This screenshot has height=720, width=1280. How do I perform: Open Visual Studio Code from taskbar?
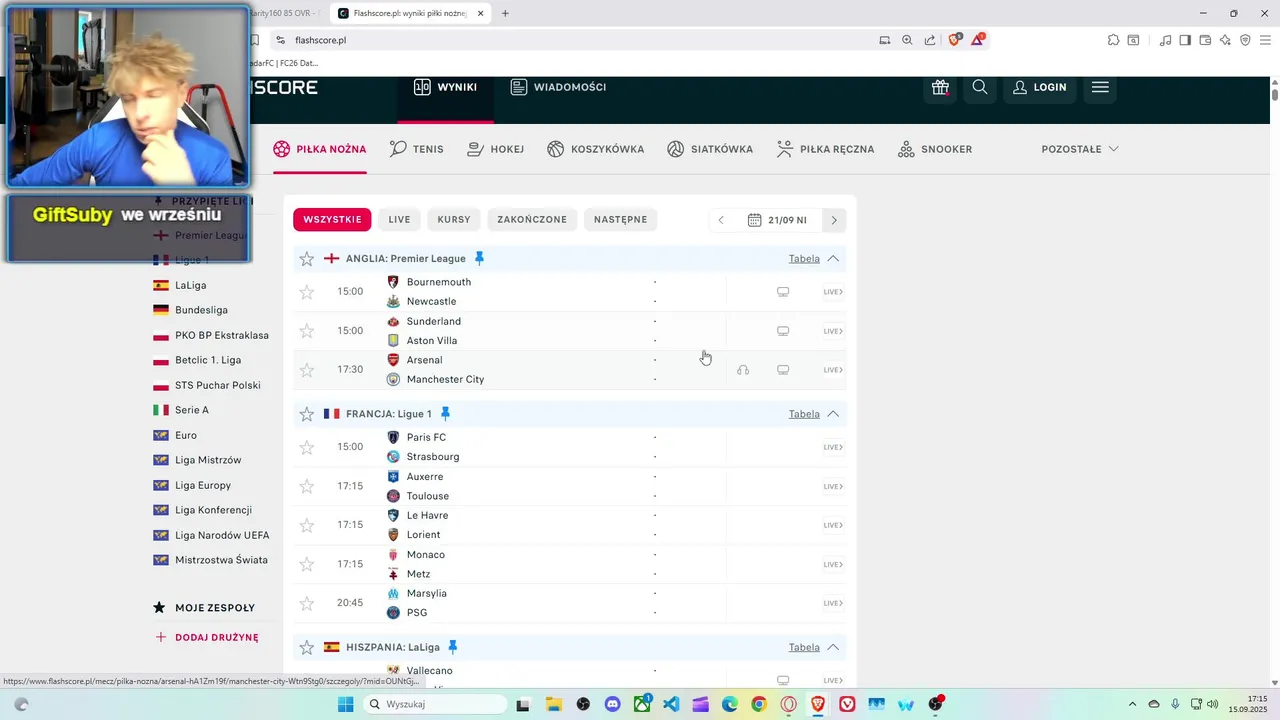coord(671,704)
